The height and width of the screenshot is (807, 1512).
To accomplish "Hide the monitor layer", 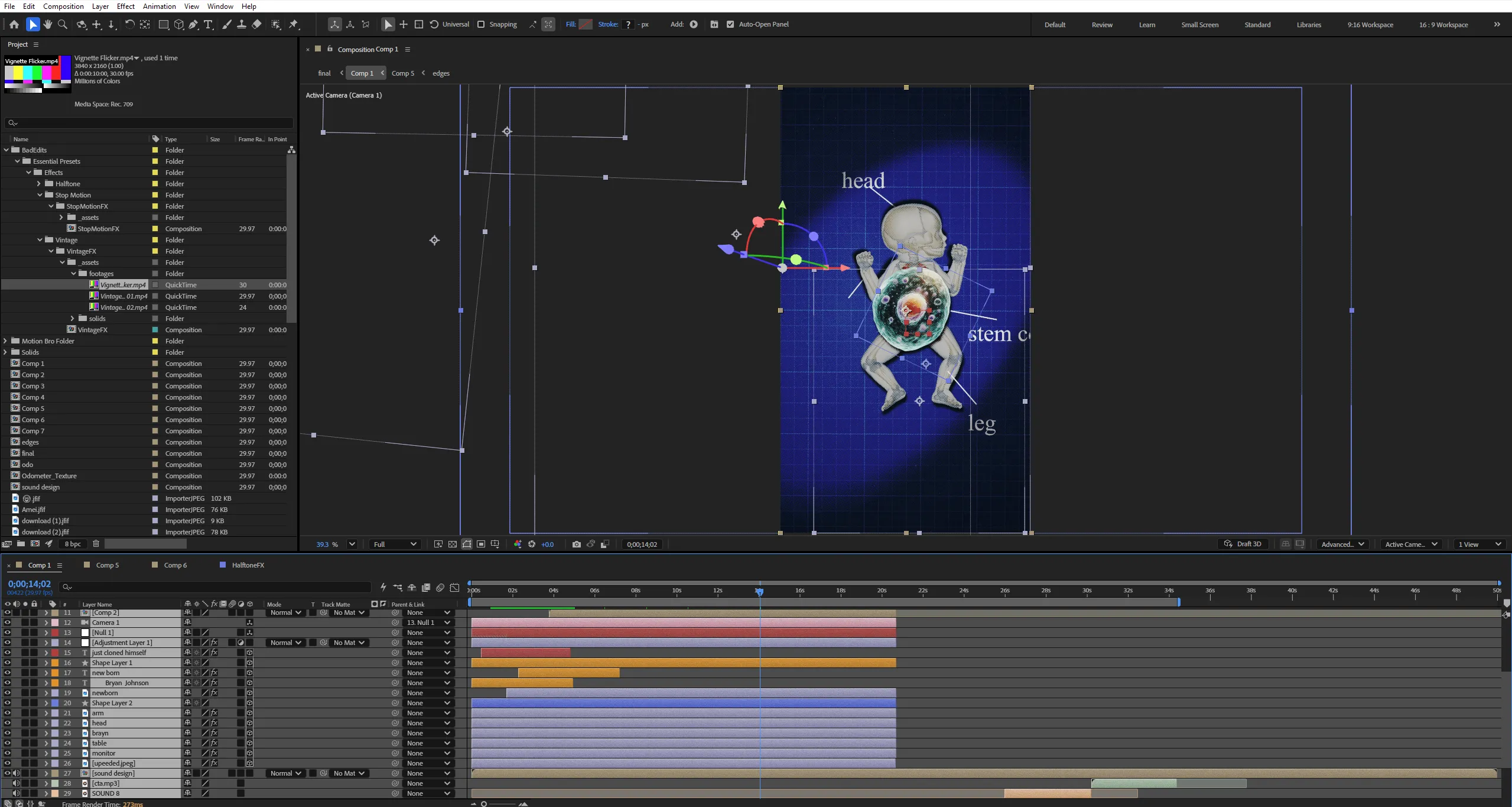I will pyautogui.click(x=8, y=753).
